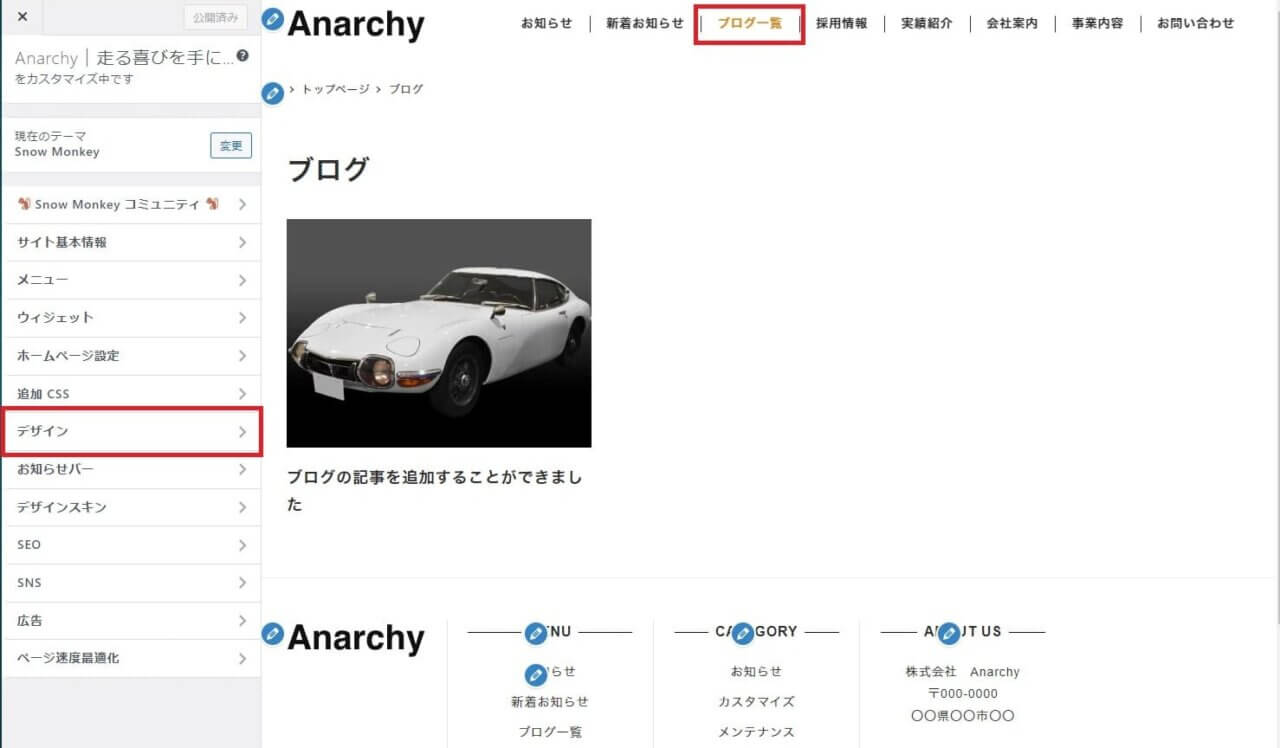Click the edit pencil on ABOUT US heading
1280x748 pixels.
tap(949, 633)
